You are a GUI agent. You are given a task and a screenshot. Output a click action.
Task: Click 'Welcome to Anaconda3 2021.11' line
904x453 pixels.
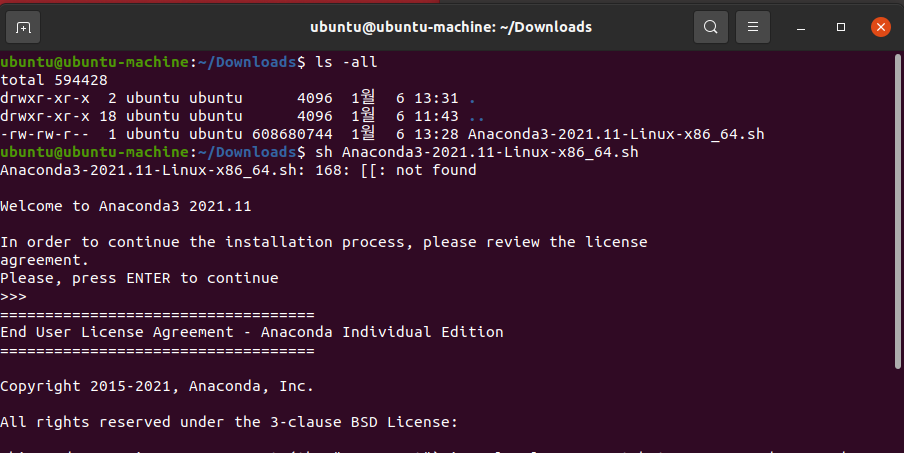tap(126, 206)
